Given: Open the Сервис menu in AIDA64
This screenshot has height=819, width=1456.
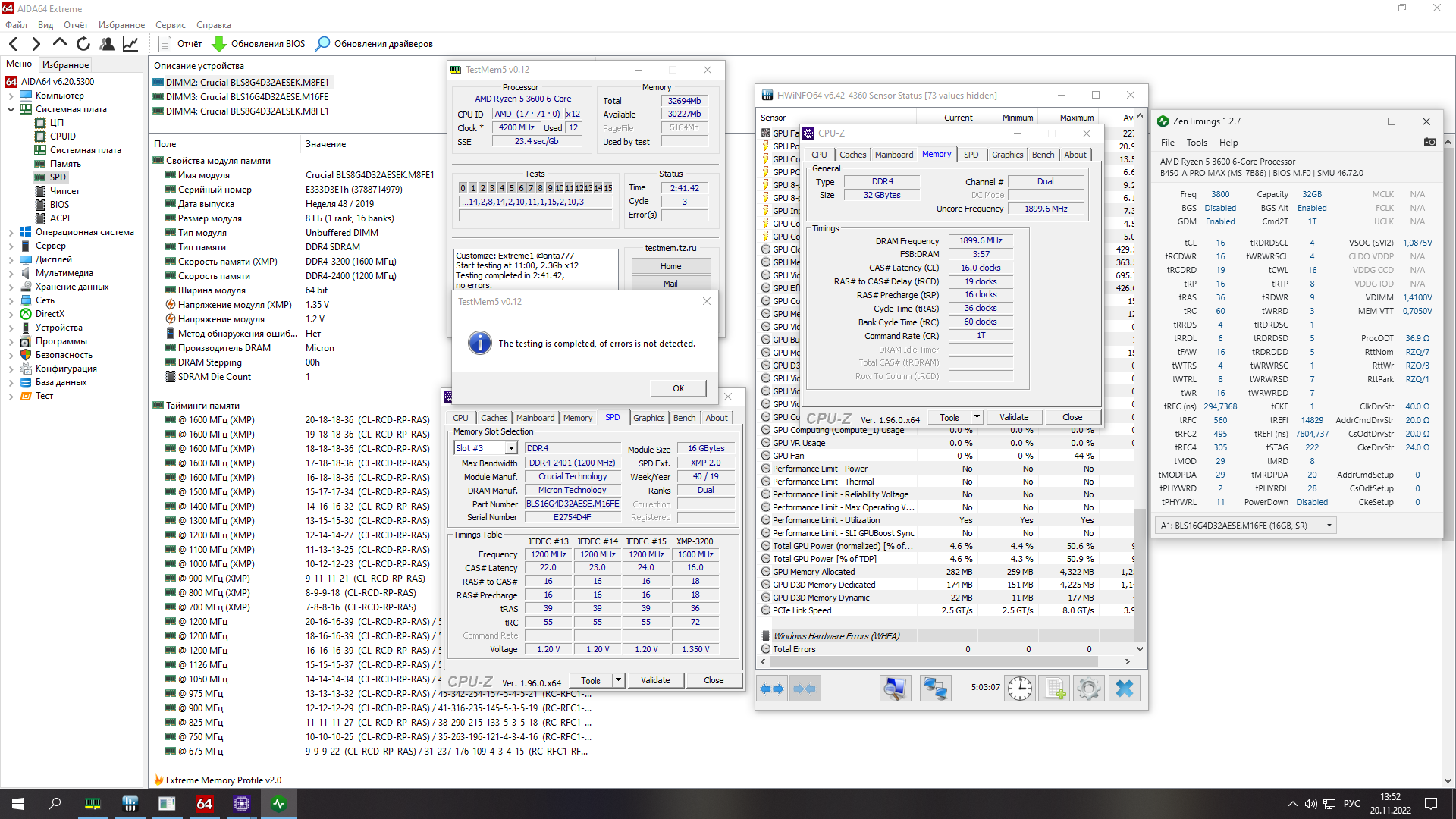Looking at the screenshot, I should pos(170,25).
